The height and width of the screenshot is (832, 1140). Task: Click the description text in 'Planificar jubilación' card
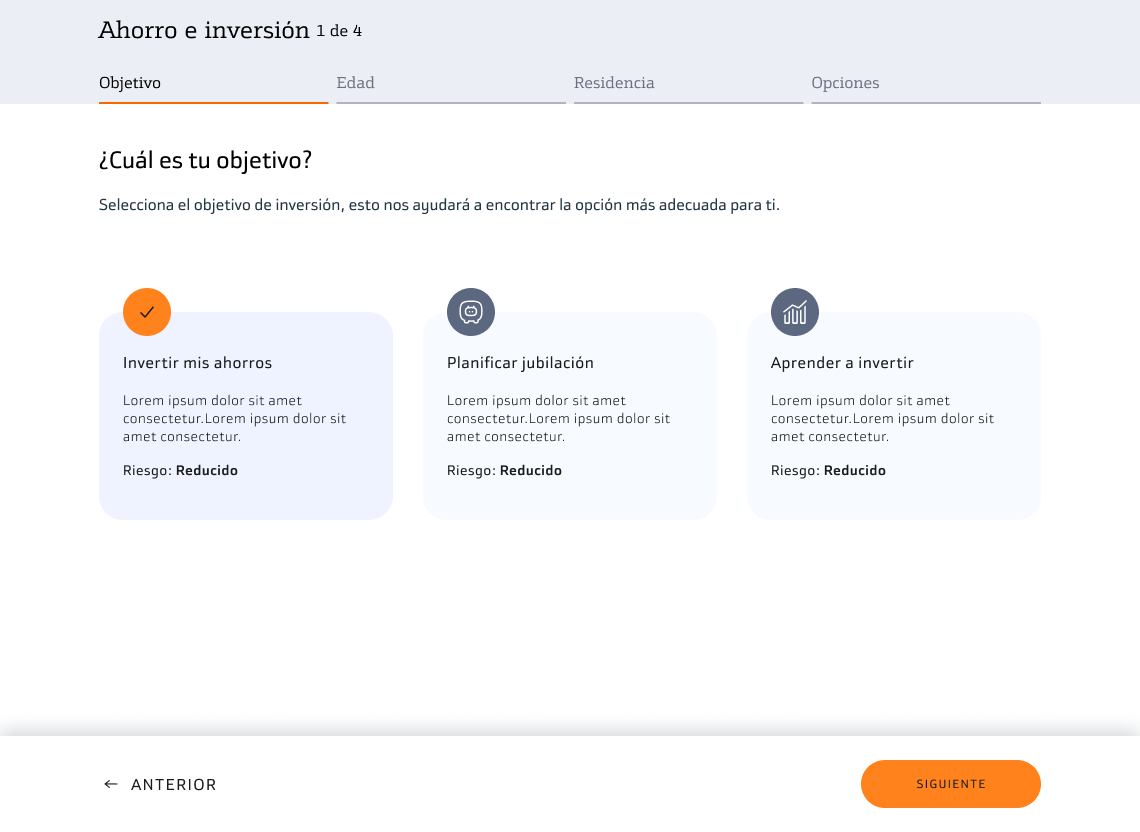(x=558, y=419)
